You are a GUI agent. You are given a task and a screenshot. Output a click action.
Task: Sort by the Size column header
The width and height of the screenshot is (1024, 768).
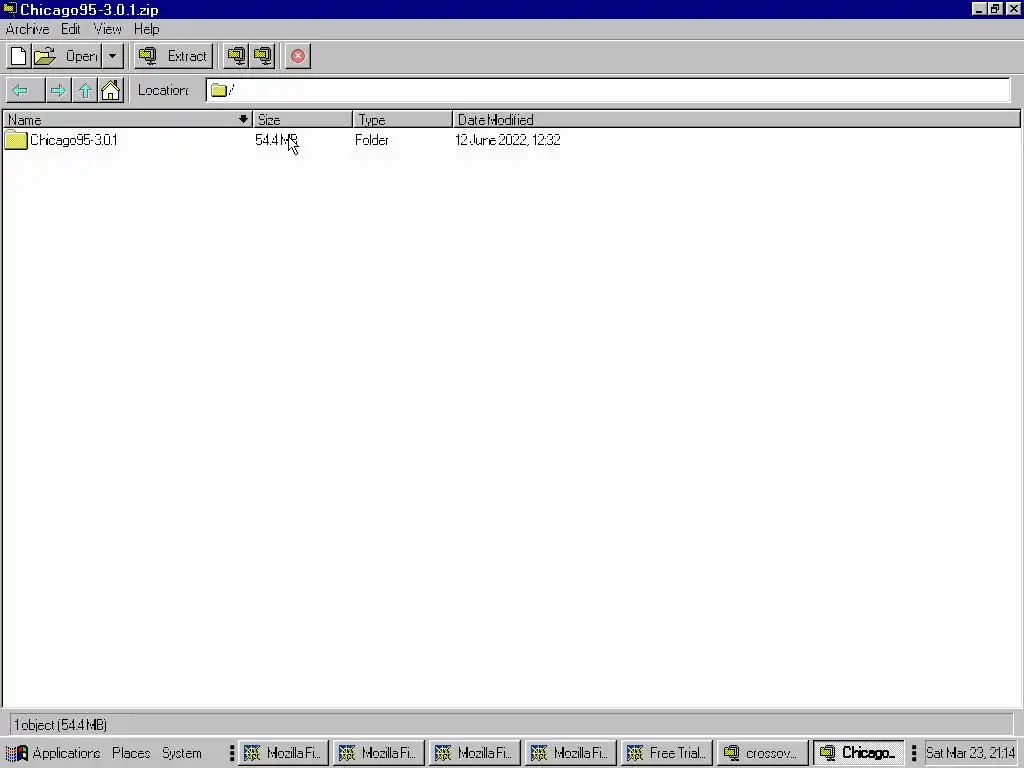tap(302, 120)
